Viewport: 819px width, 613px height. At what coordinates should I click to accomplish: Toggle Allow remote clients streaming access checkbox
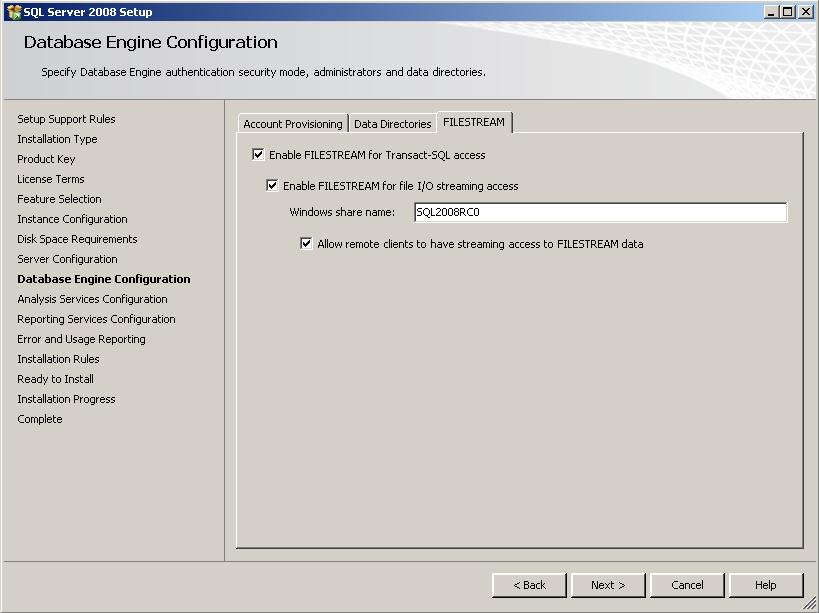(x=306, y=243)
